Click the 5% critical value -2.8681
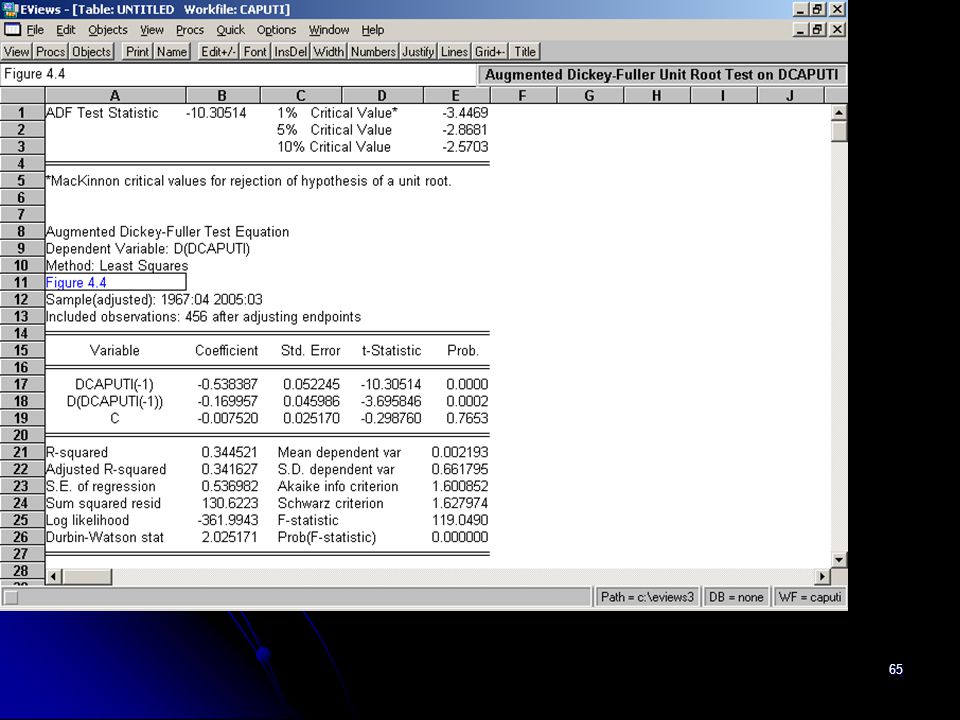 click(465, 130)
